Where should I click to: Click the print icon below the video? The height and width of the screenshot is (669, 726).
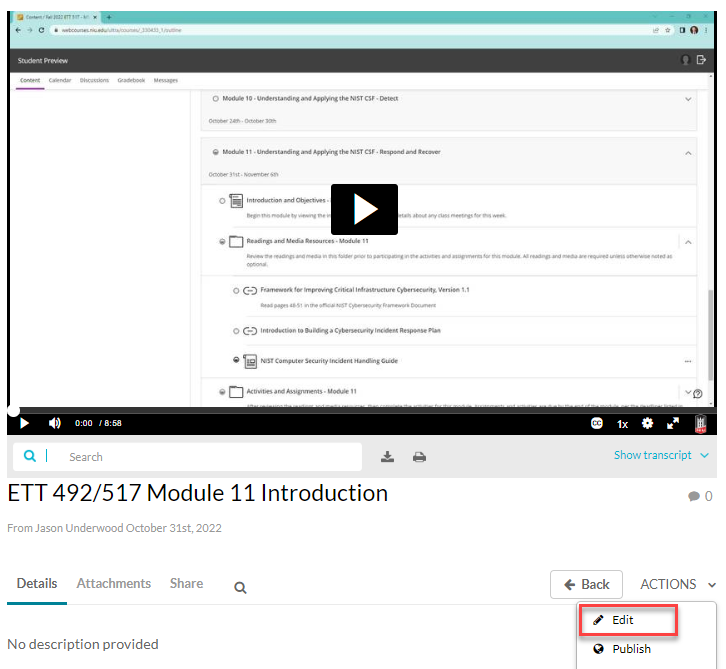click(x=419, y=457)
